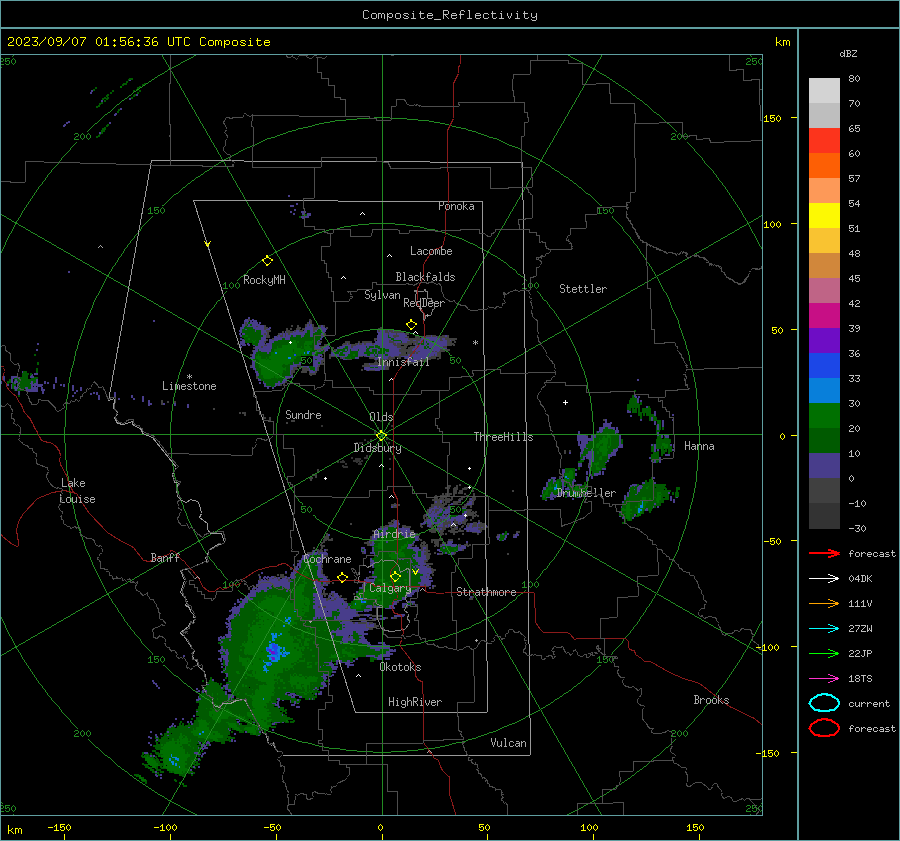Click the ThreeHills label

[x=503, y=437]
